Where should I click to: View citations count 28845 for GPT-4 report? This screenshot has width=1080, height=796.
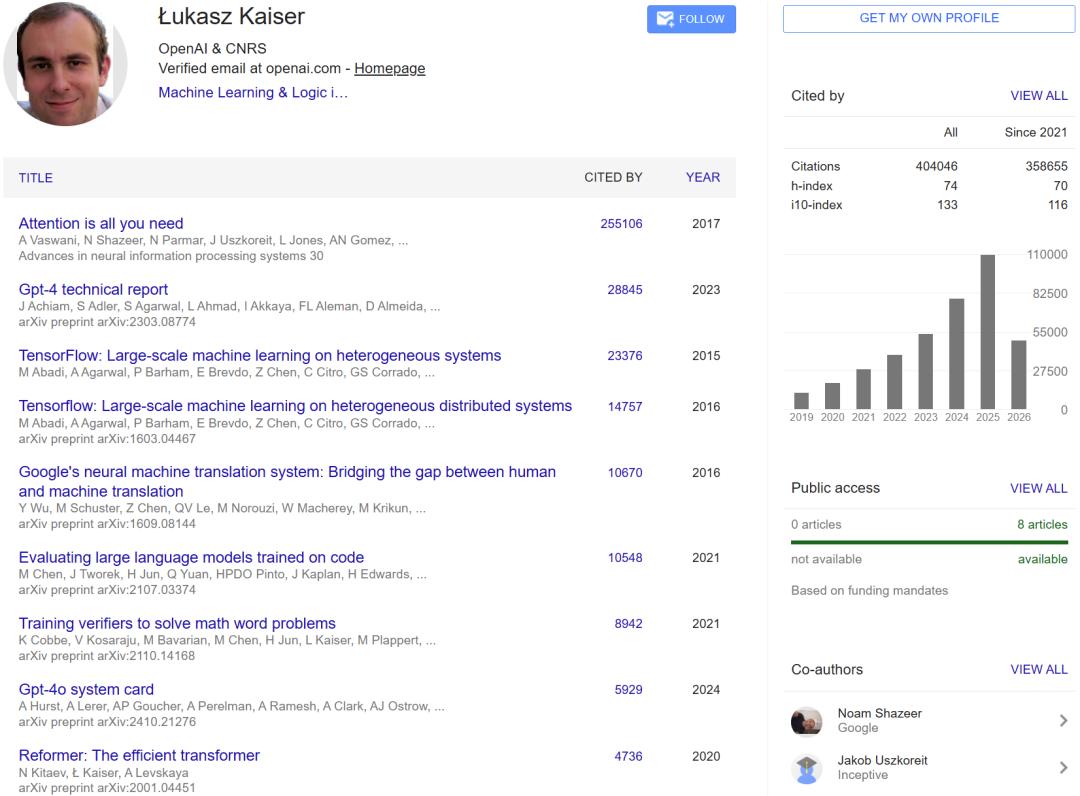coord(625,290)
